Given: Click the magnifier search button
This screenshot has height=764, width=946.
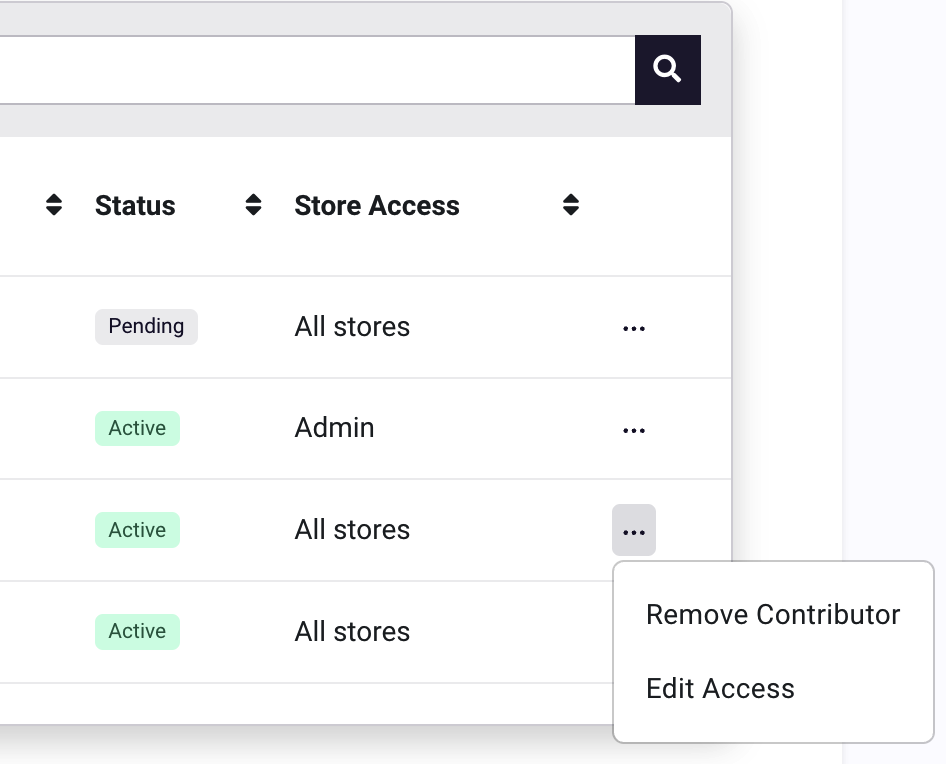Looking at the screenshot, I should [667, 69].
